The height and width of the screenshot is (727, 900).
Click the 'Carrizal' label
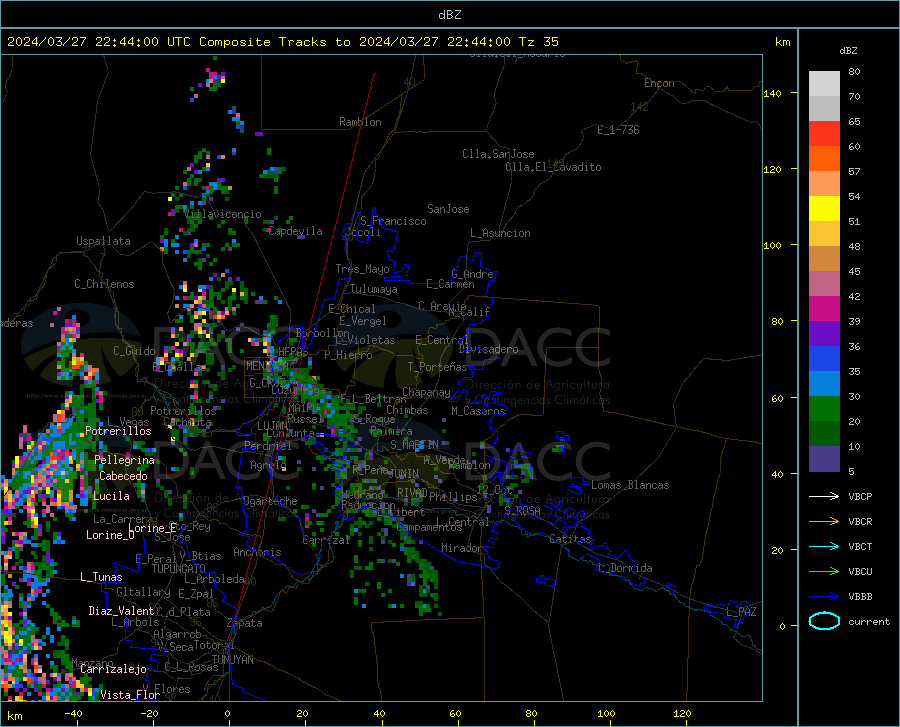point(326,540)
